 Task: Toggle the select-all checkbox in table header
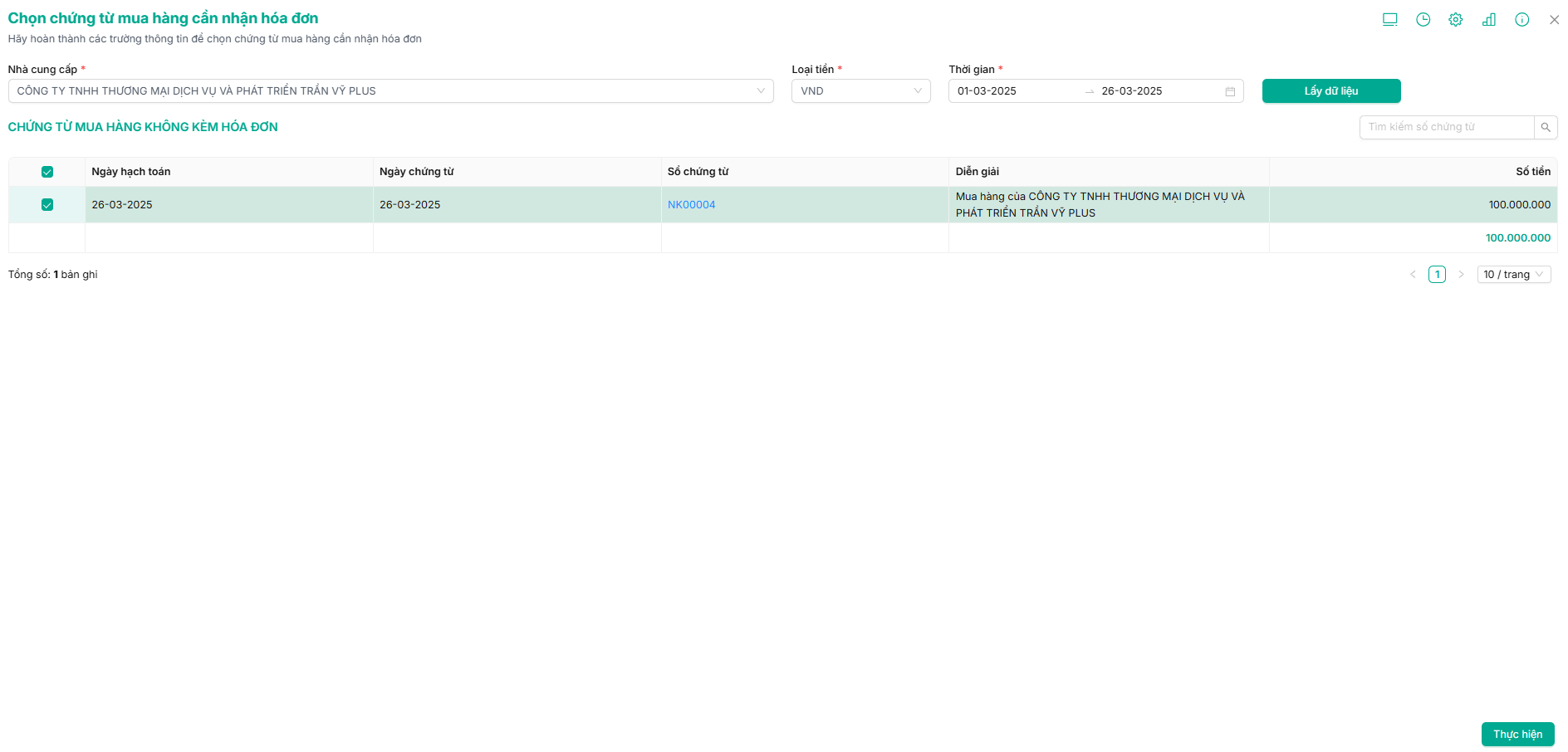pyautogui.click(x=47, y=172)
